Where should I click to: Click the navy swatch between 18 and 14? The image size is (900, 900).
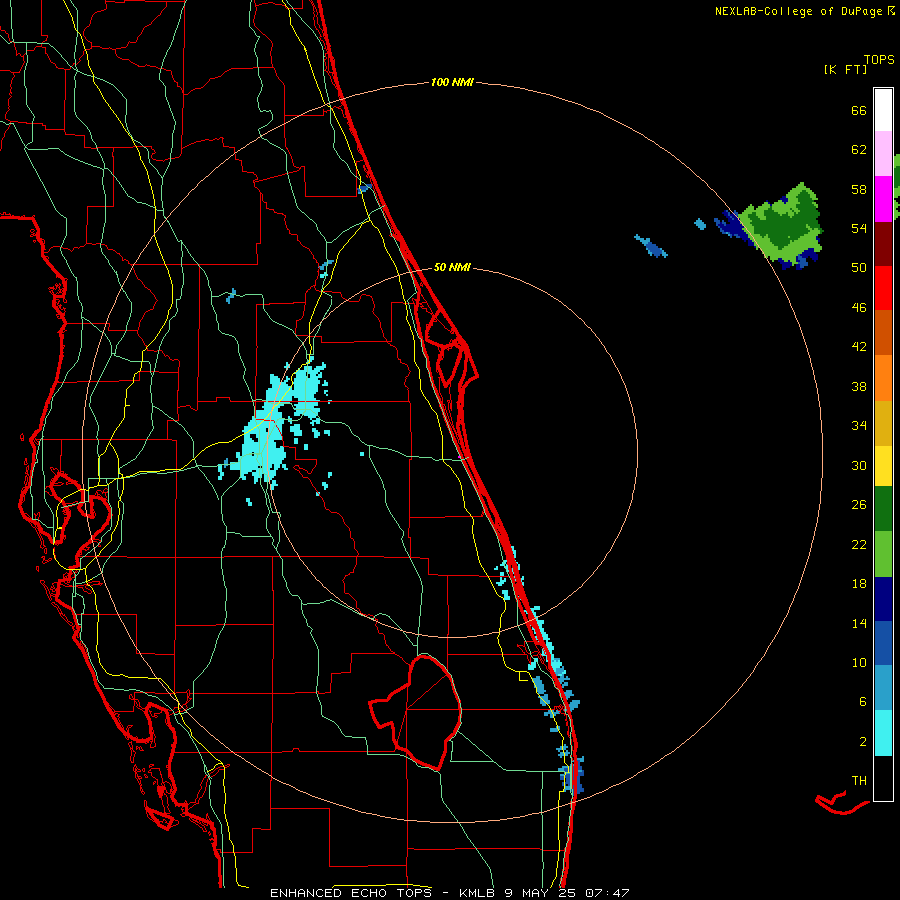tap(883, 599)
